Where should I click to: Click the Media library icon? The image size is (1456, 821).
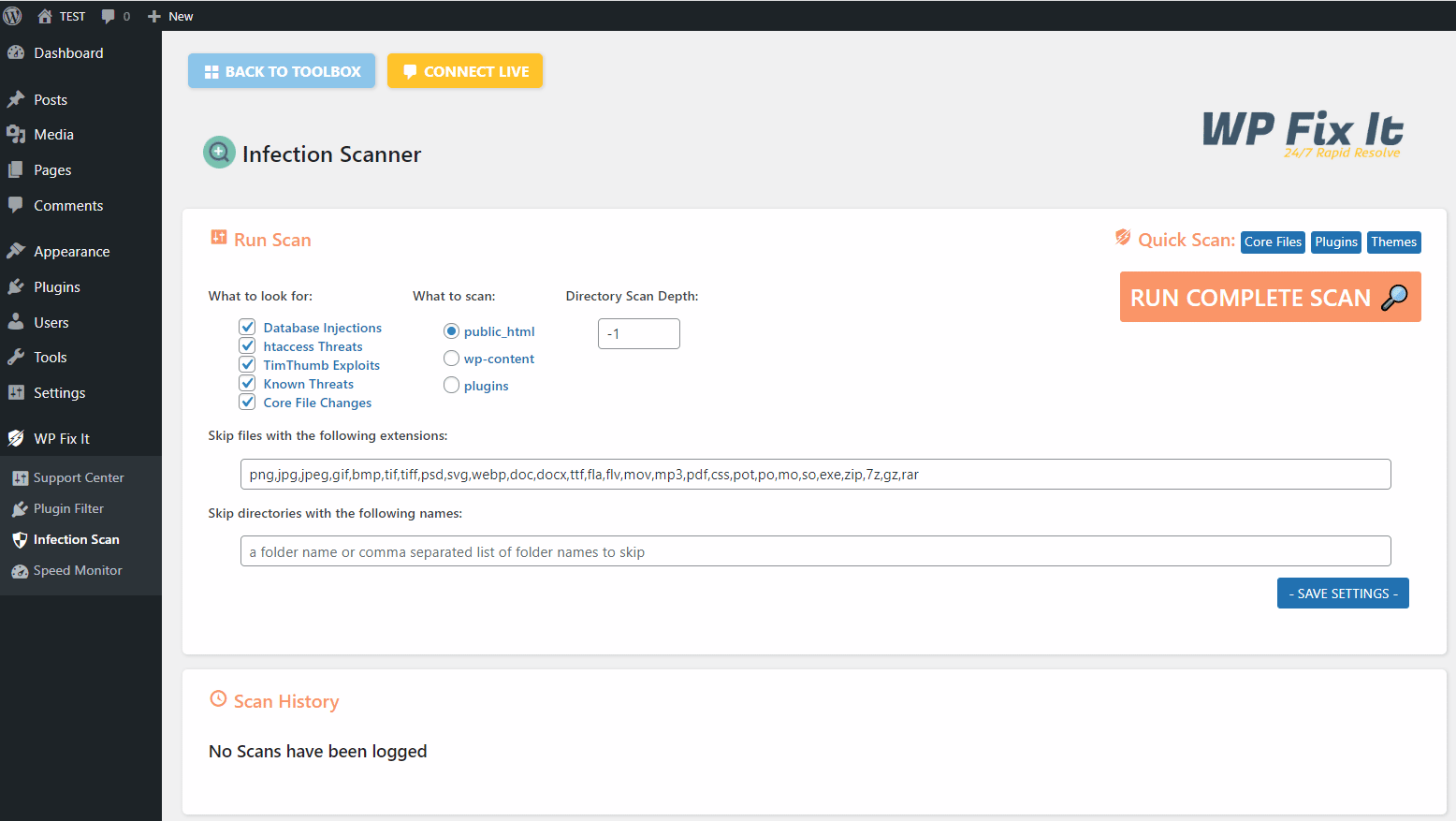coord(16,135)
